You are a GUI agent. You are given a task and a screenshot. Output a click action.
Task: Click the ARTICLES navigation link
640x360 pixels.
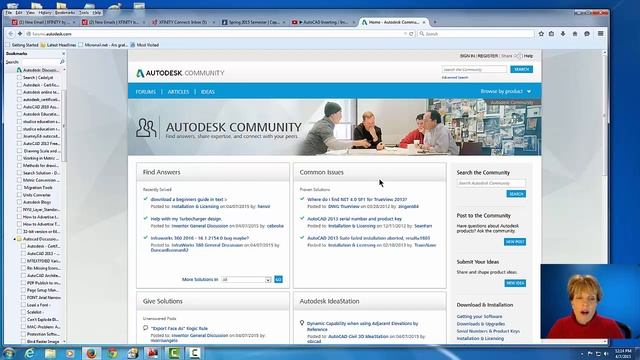(178, 92)
